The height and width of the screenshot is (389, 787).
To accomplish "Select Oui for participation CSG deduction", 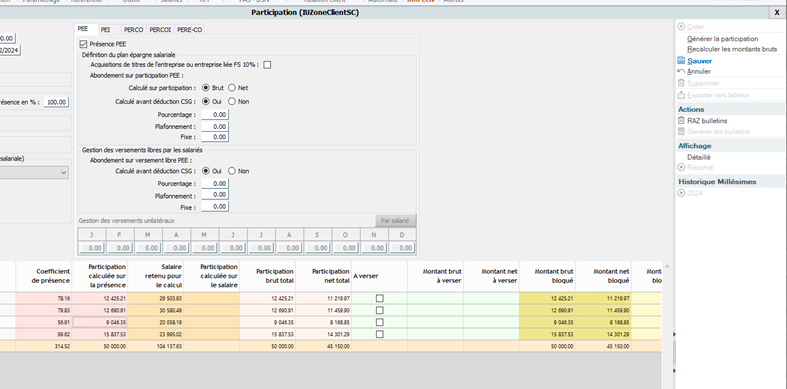I will coord(206,101).
